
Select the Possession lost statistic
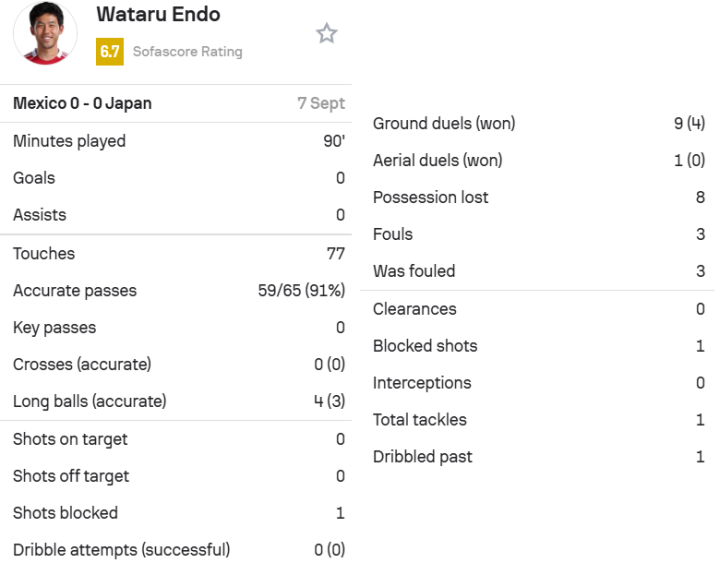tap(538, 198)
